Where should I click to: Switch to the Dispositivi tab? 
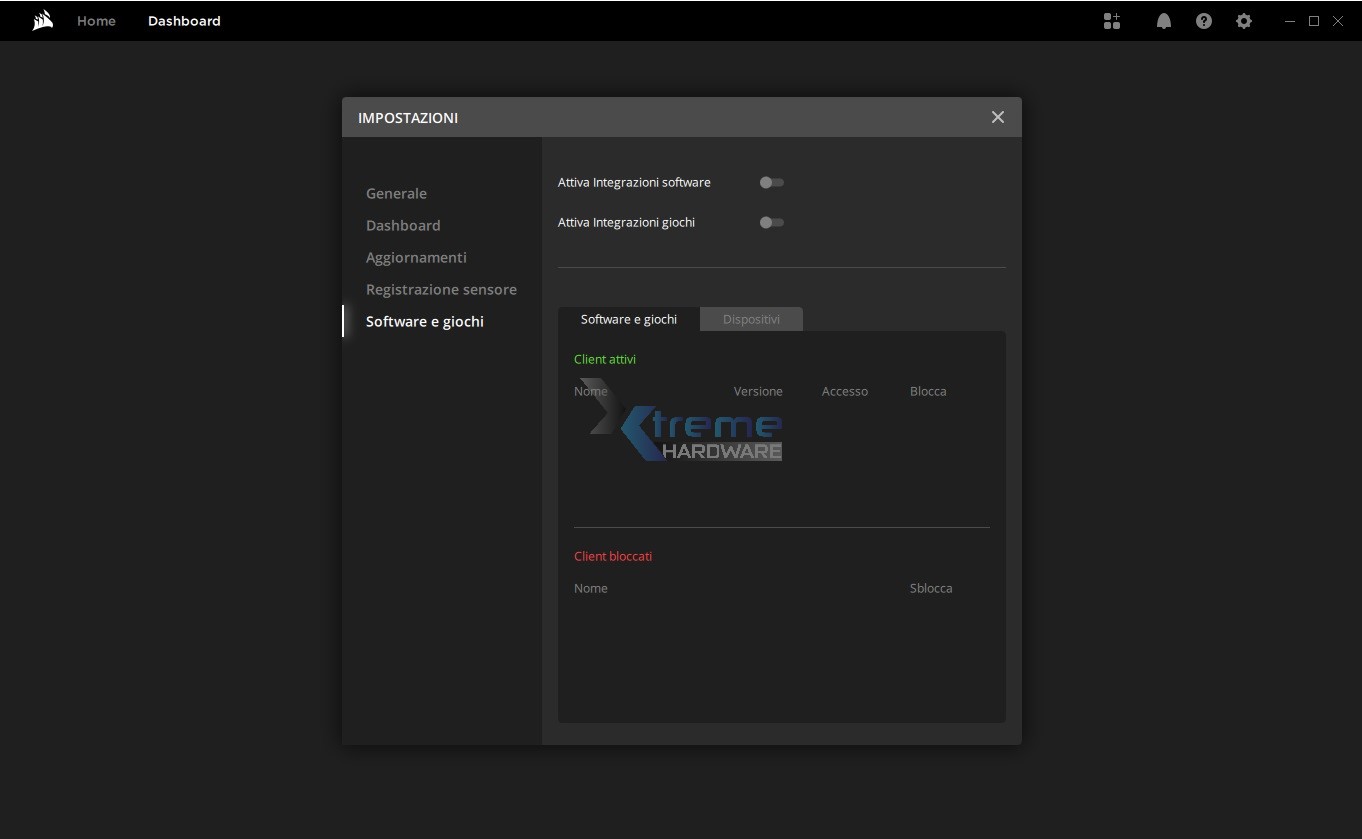(x=751, y=320)
